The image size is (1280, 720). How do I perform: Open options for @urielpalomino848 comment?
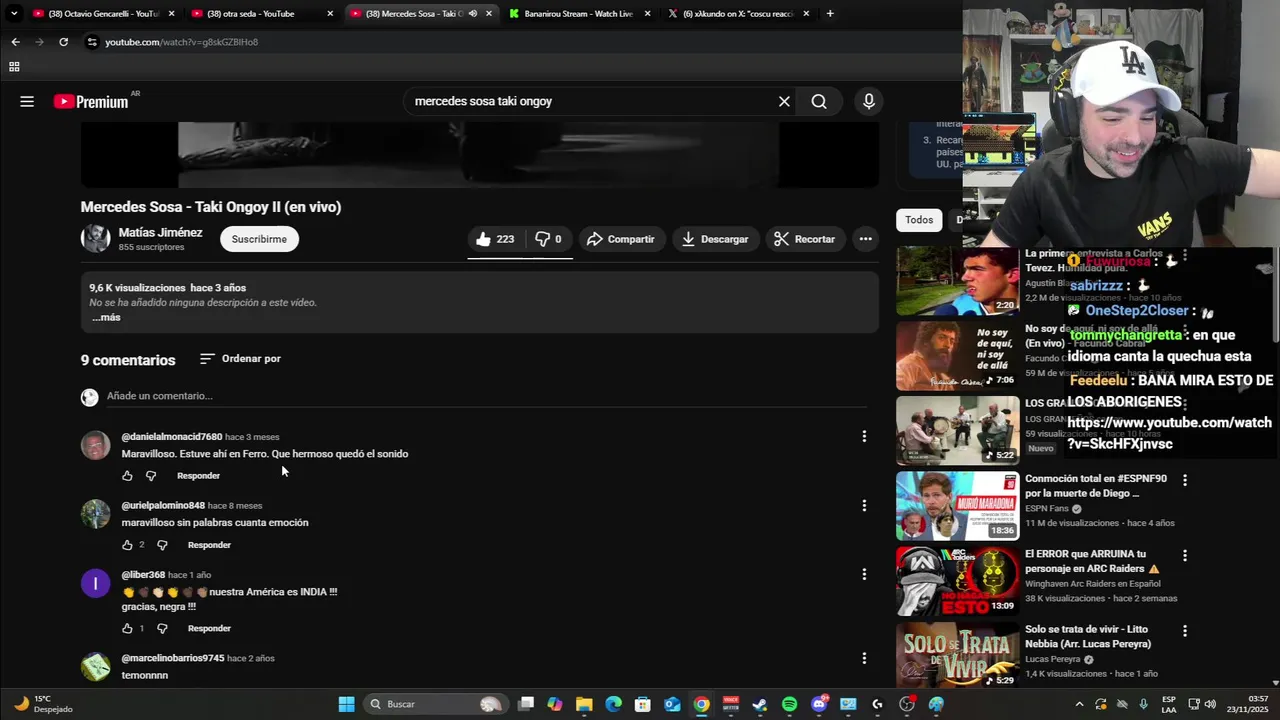tap(864, 506)
